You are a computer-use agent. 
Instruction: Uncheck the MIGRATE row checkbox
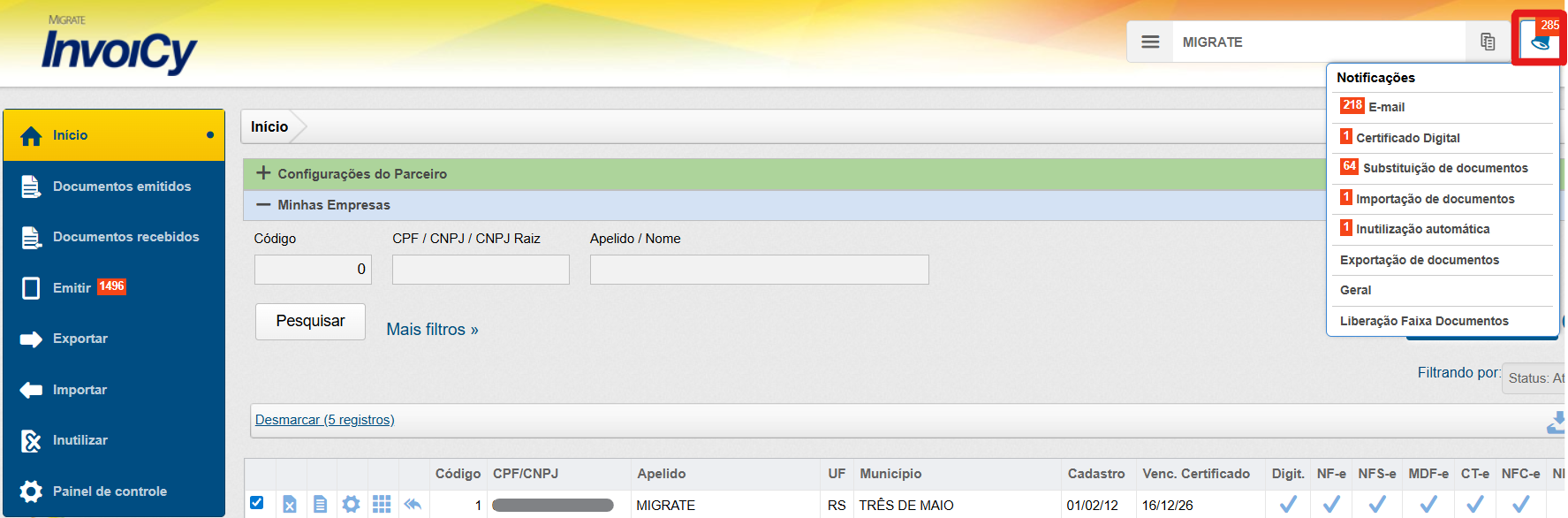pos(257,503)
